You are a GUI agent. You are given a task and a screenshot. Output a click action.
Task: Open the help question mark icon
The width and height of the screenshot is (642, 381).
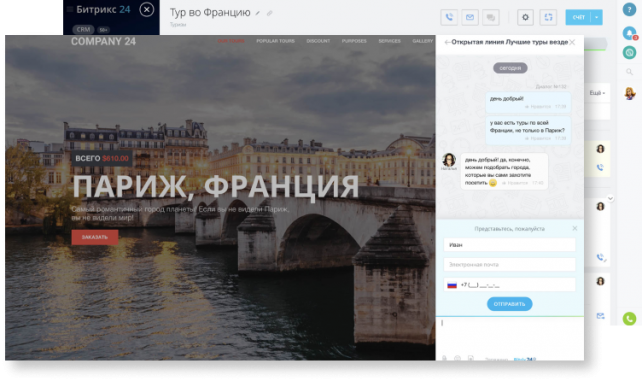coord(629,9)
